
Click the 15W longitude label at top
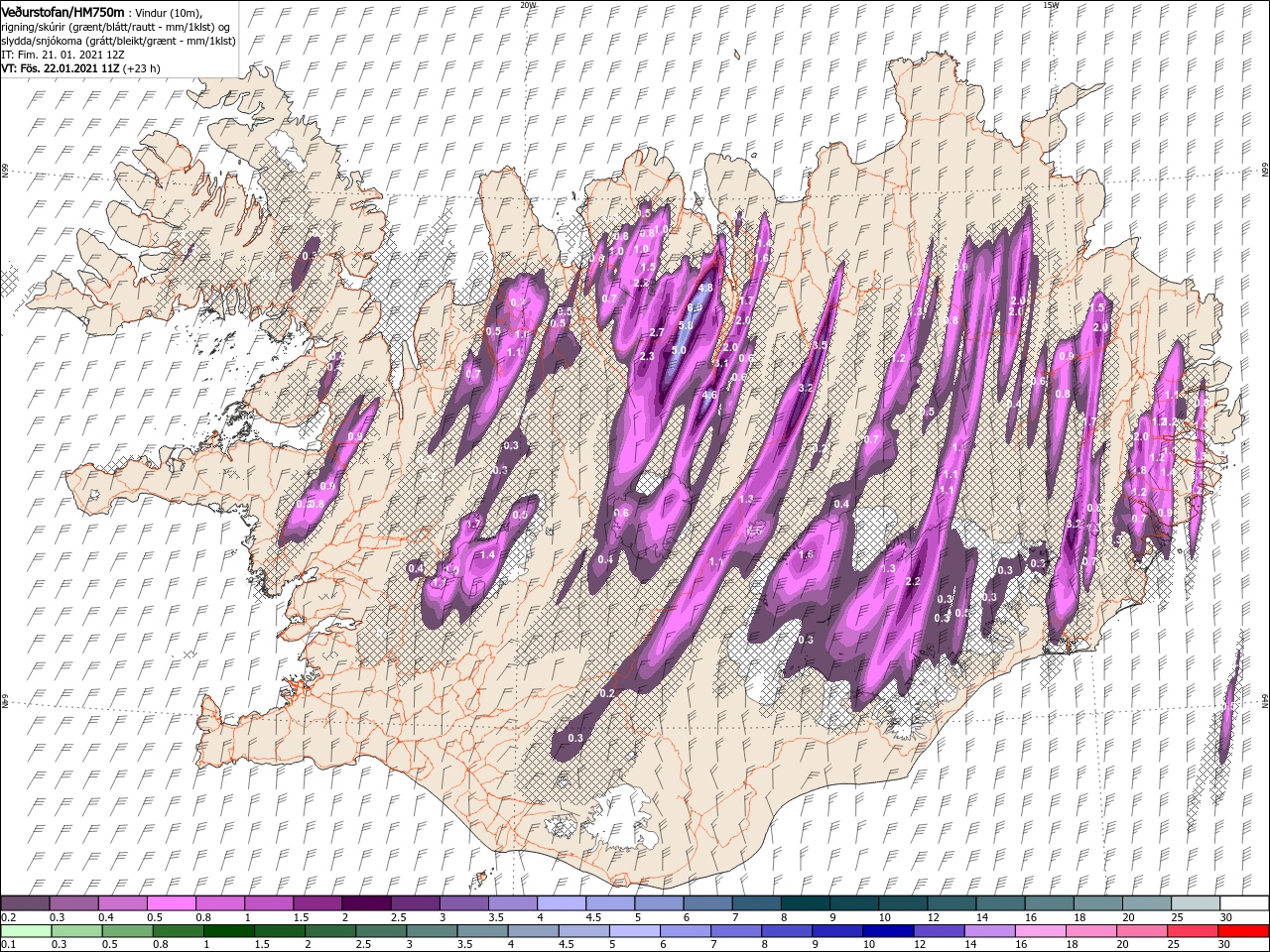click(x=1051, y=5)
